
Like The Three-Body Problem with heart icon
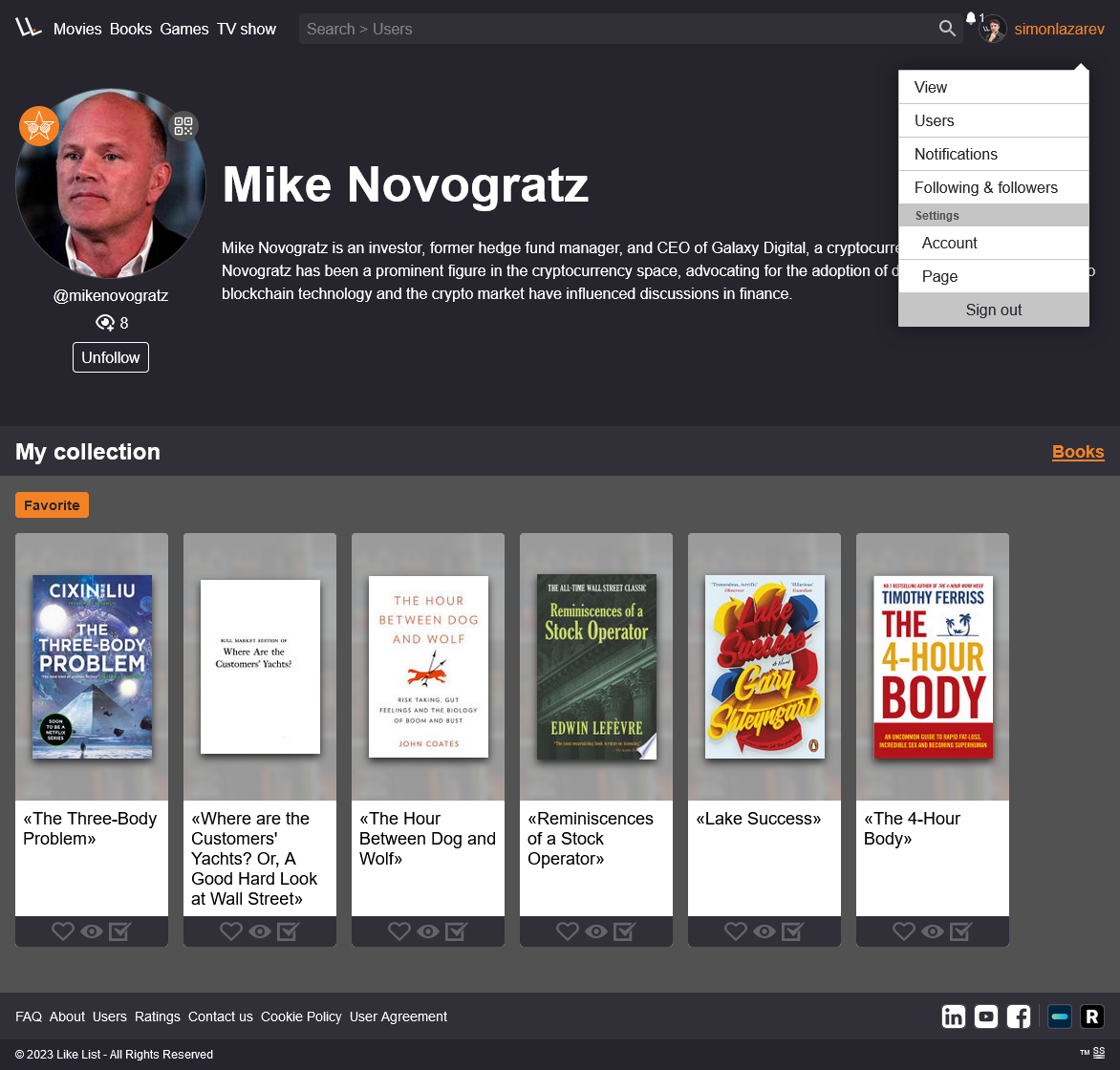click(x=63, y=931)
